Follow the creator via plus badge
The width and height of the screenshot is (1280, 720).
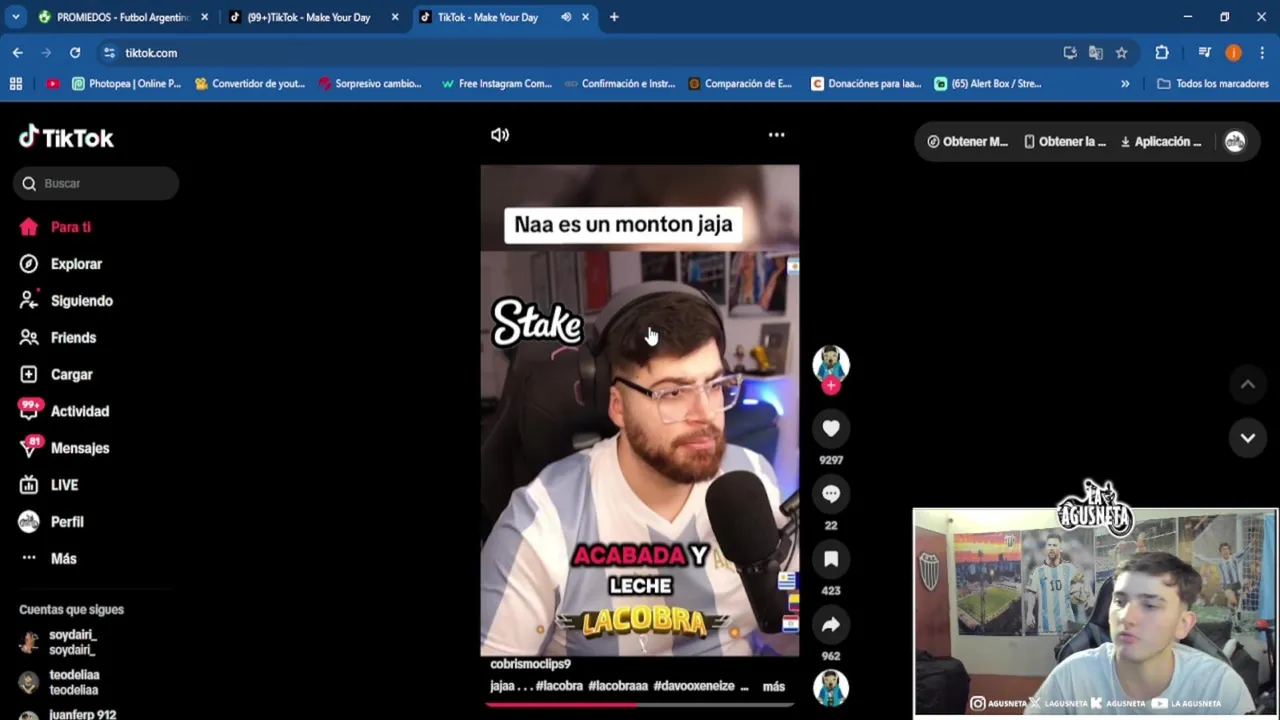click(x=831, y=386)
